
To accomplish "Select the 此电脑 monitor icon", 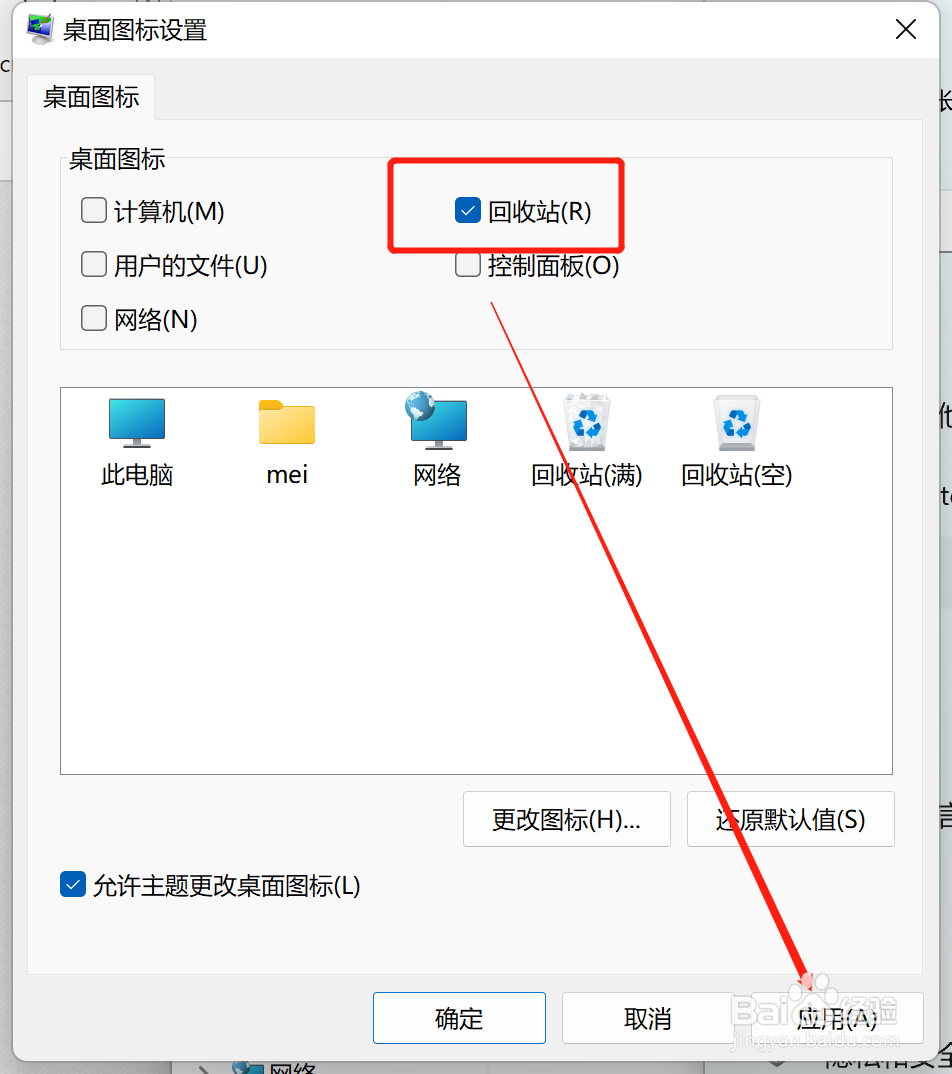I will pyautogui.click(x=137, y=423).
